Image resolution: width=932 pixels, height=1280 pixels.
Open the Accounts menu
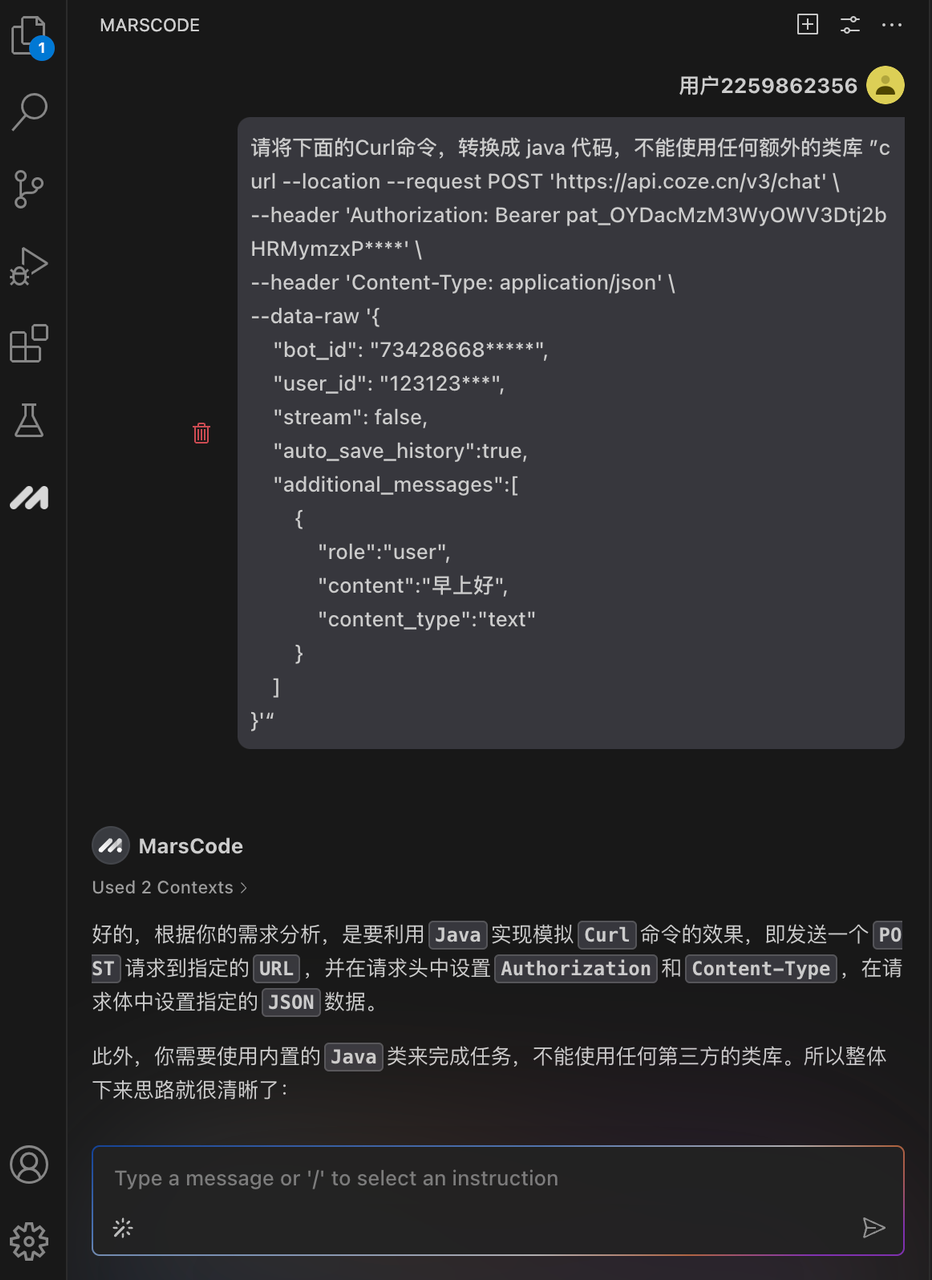[x=29, y=1165]
